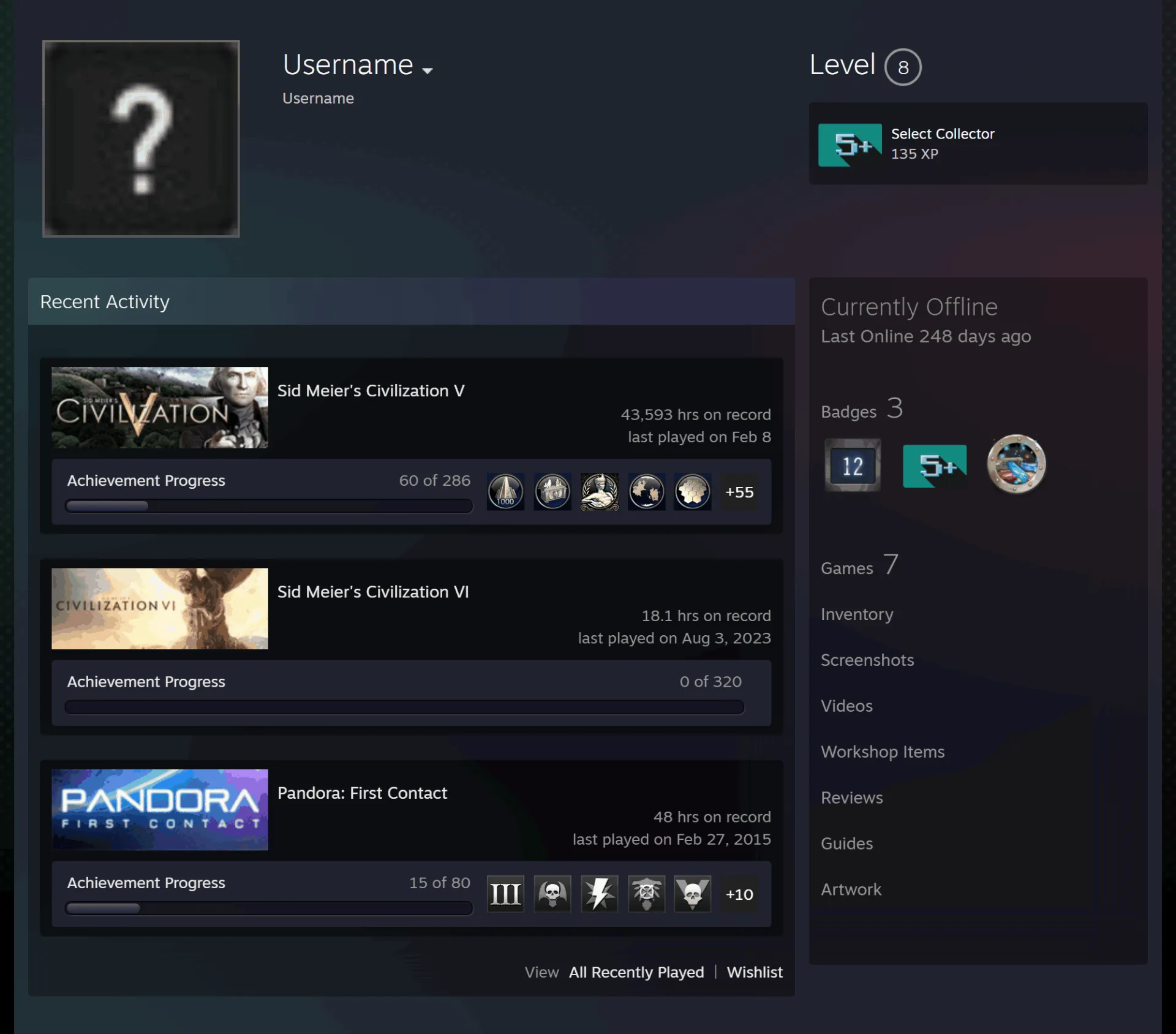Open the Badges section link

coord(862,409)
